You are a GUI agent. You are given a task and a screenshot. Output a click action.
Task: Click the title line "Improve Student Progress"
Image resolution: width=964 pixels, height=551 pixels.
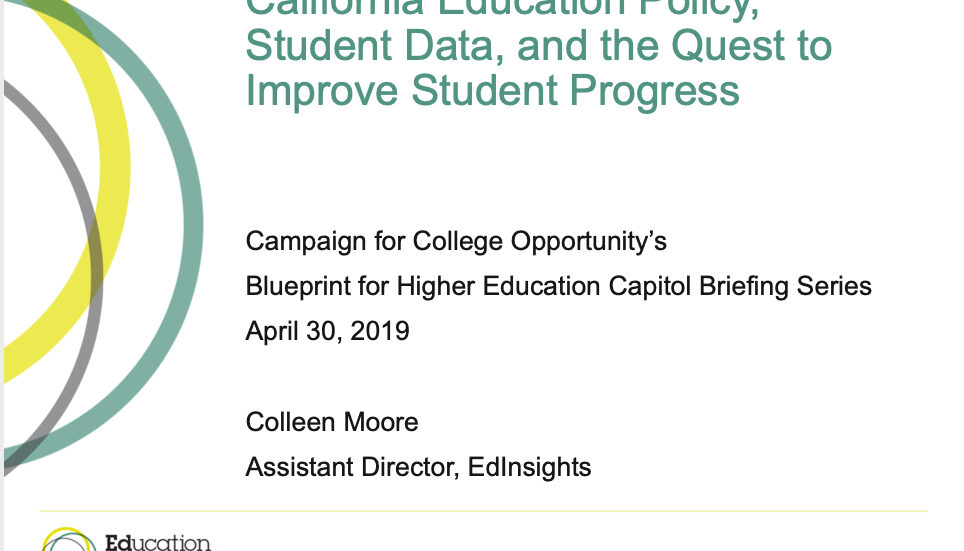(492, 89)
